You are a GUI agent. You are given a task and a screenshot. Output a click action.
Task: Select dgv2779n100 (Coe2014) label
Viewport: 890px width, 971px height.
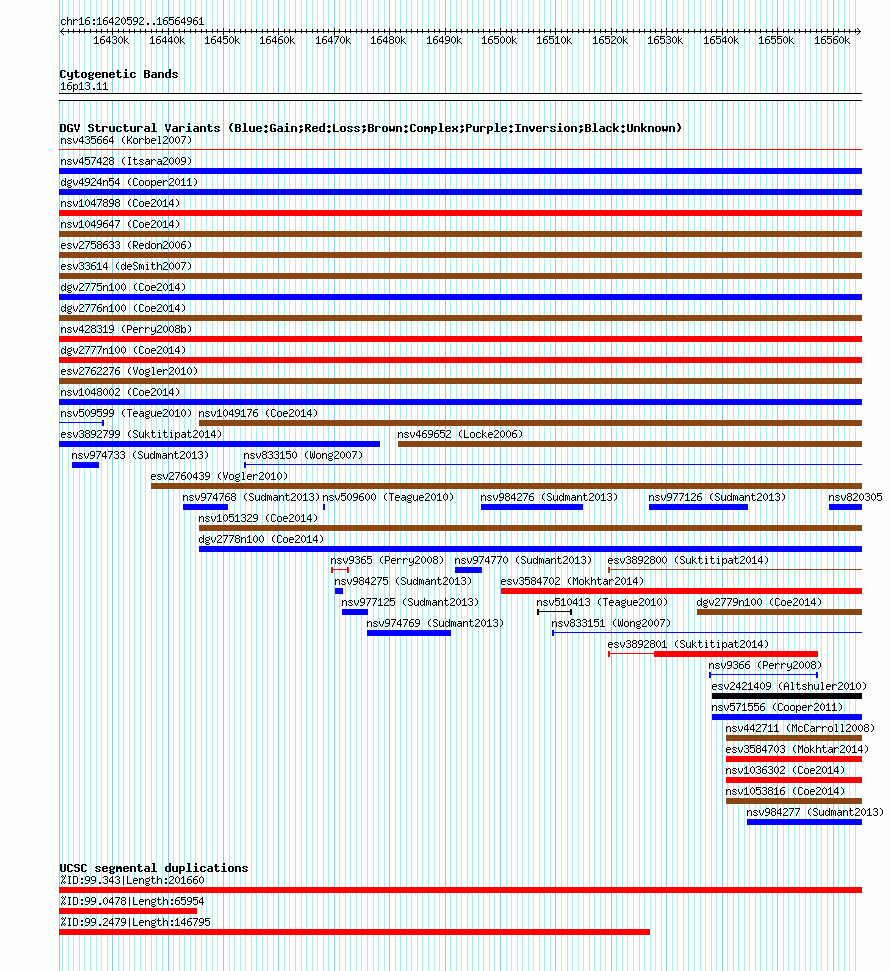pyautogui.click(x=759, y=603)
